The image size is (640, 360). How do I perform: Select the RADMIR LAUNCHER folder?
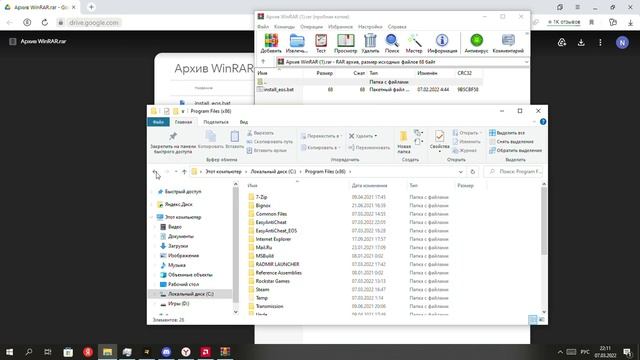click(x=277, y=264)
